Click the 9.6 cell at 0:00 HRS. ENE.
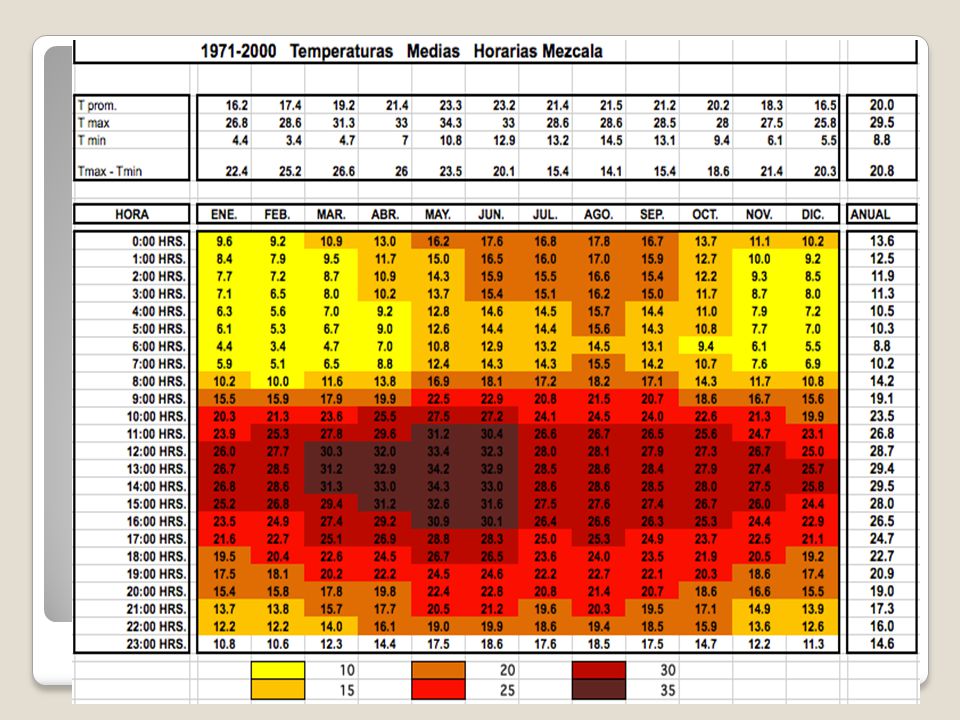960x720 pixels. point(224,241)
